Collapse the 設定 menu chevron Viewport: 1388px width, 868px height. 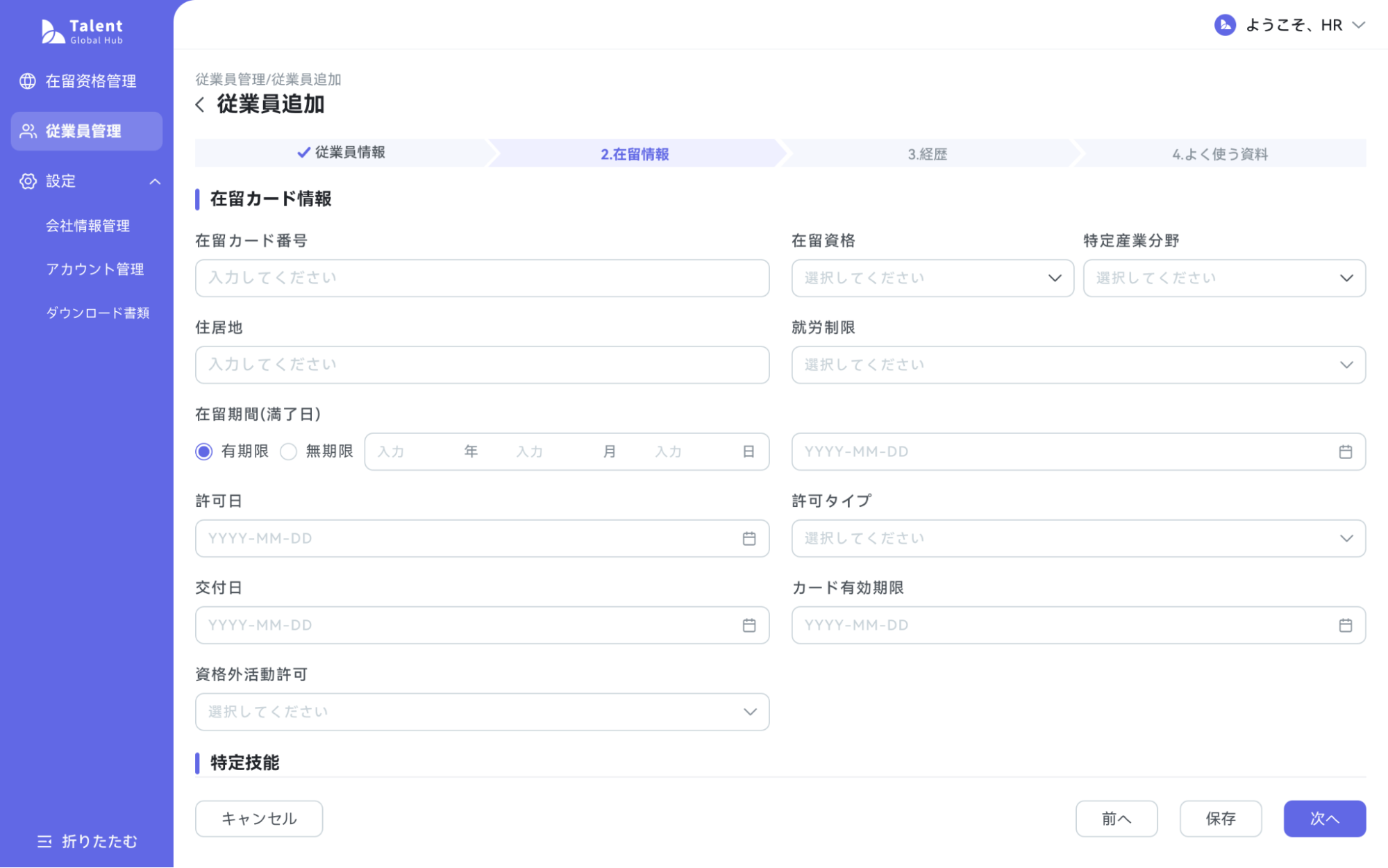[x=155, y=182]
